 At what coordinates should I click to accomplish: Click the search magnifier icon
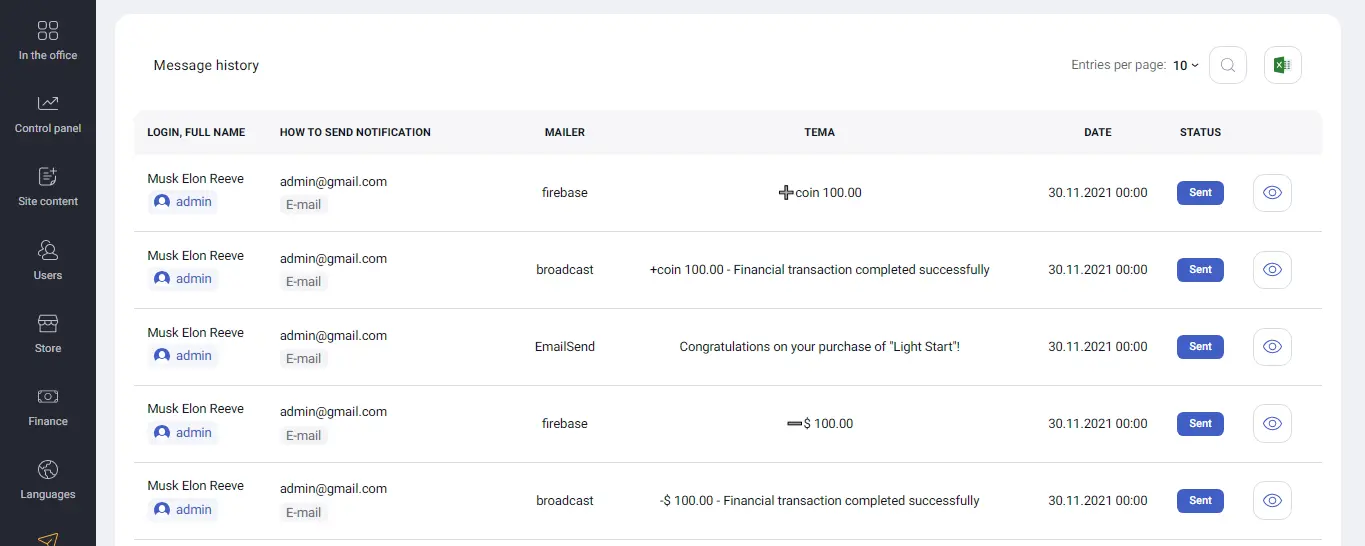1228,66
